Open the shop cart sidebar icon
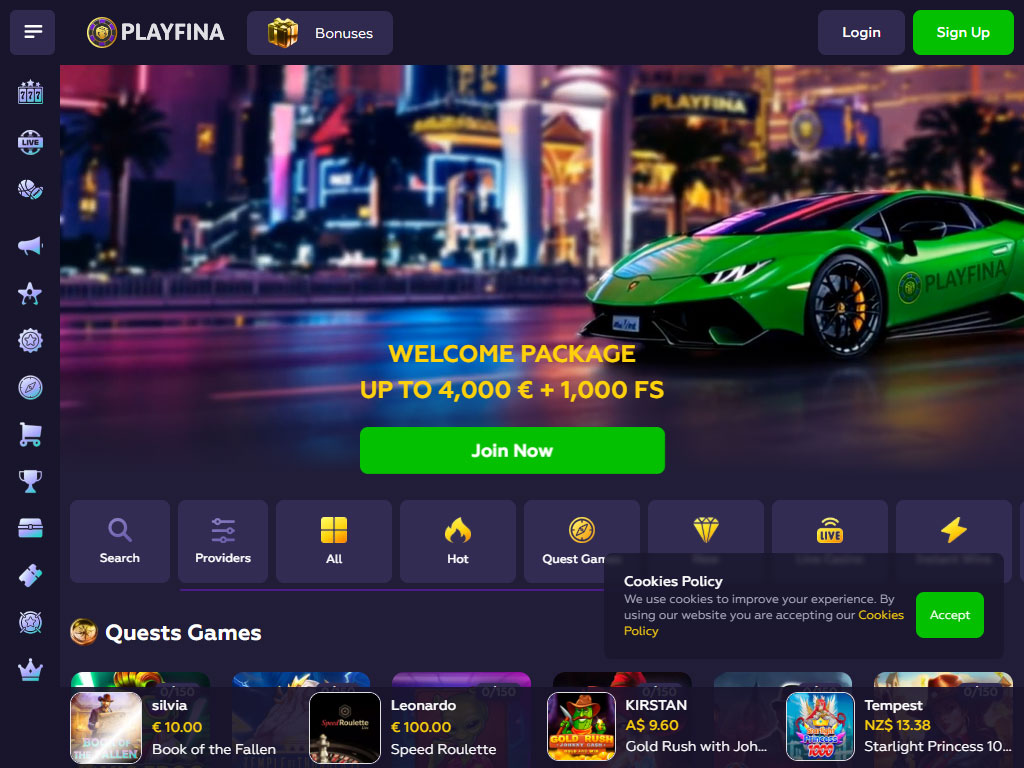The height and width of the screenshot is (768, 1024). click(x=31, y=434)
